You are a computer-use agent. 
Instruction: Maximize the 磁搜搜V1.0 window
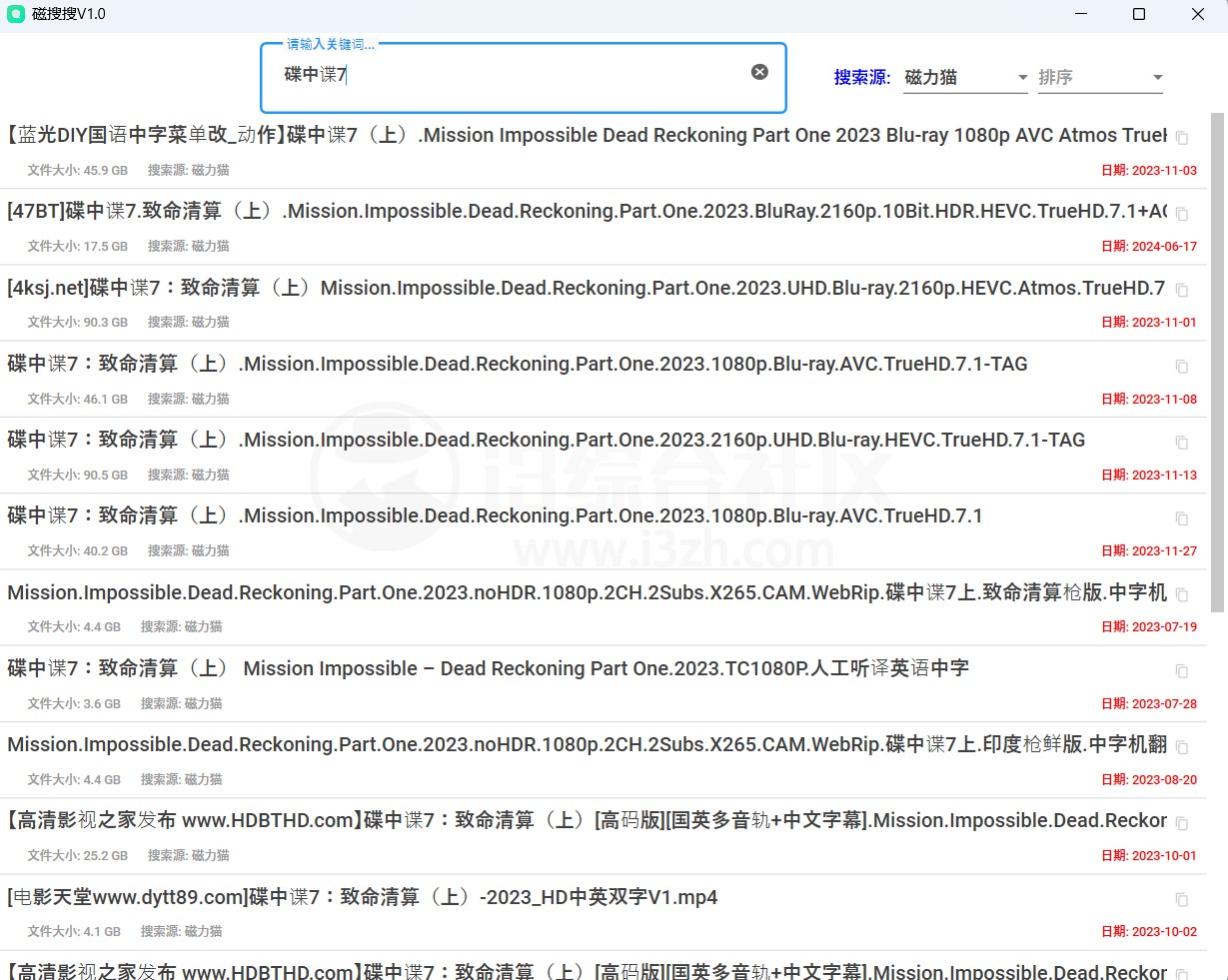(1139, 14)
